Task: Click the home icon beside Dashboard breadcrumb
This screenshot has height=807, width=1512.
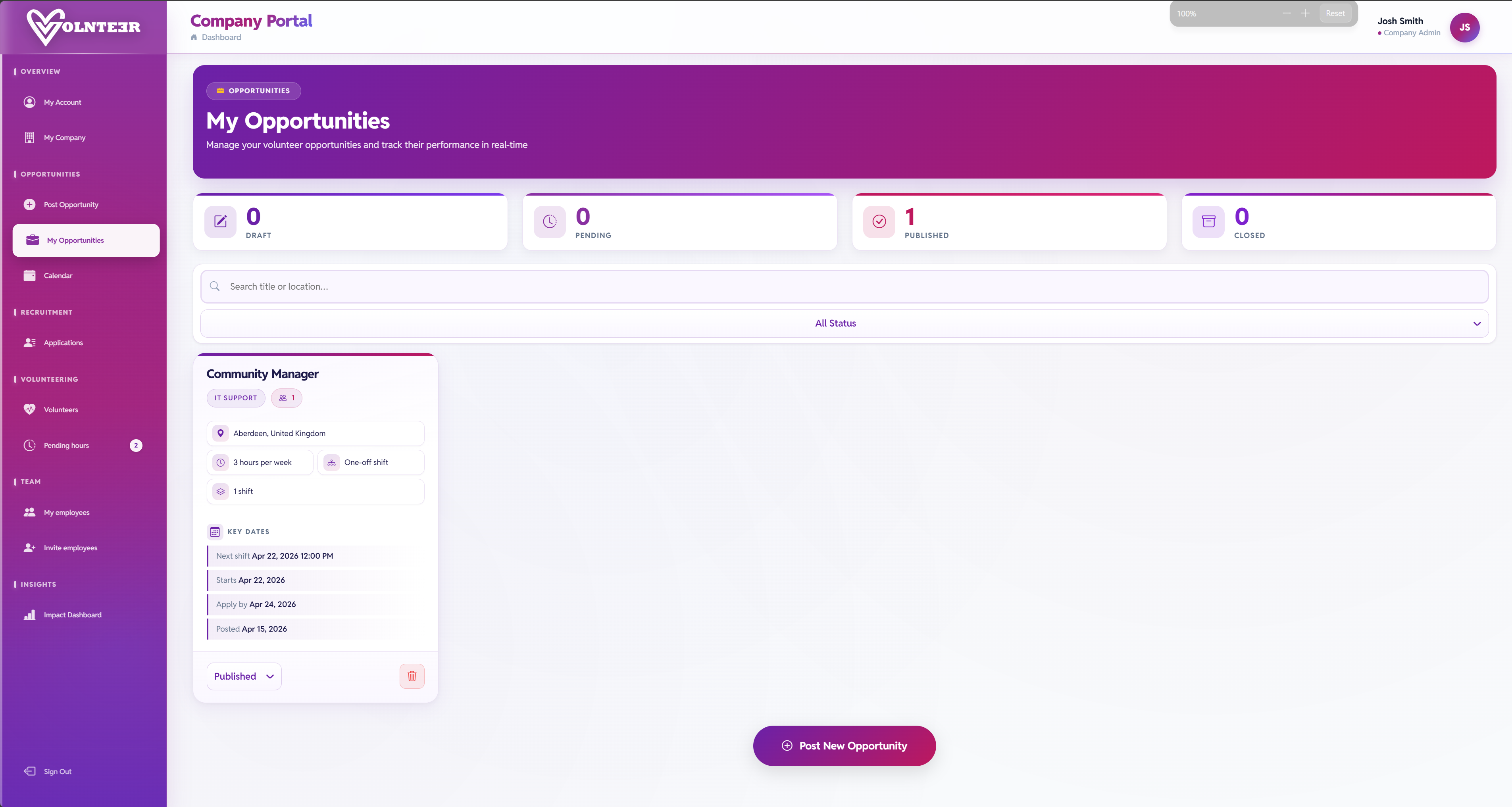Action: 194,38
